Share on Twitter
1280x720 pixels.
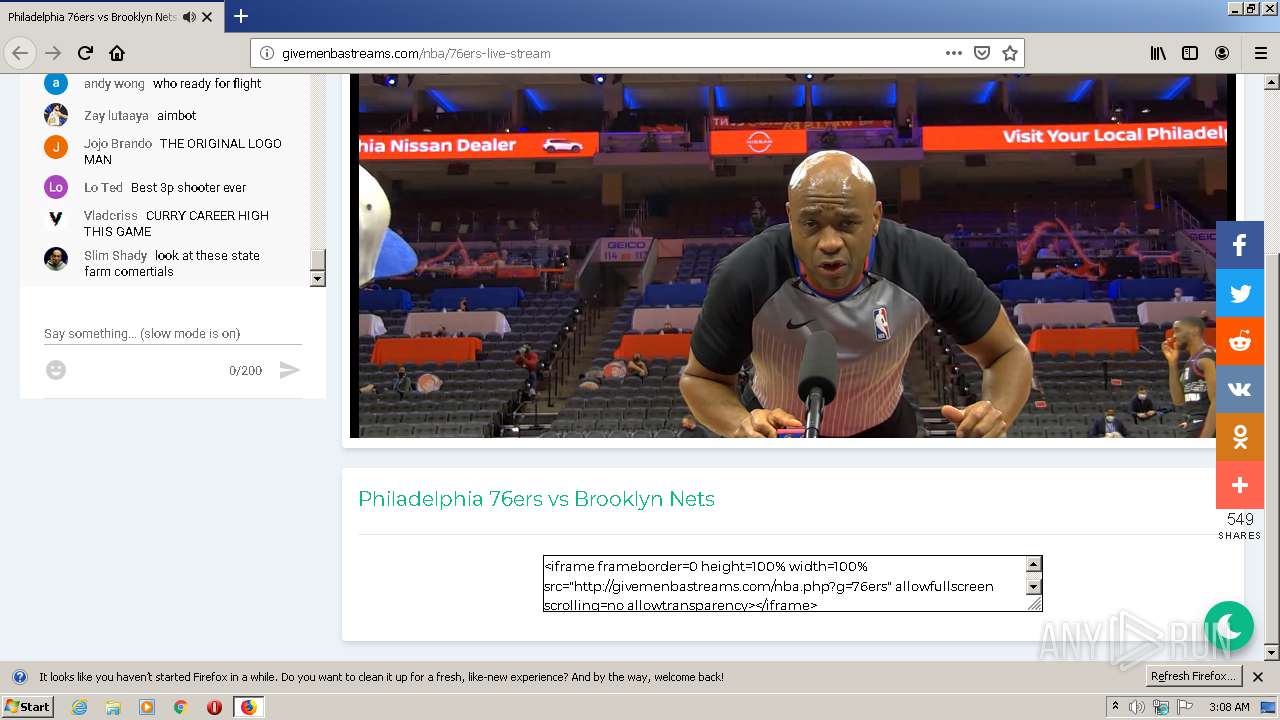tap(1240, 293)
